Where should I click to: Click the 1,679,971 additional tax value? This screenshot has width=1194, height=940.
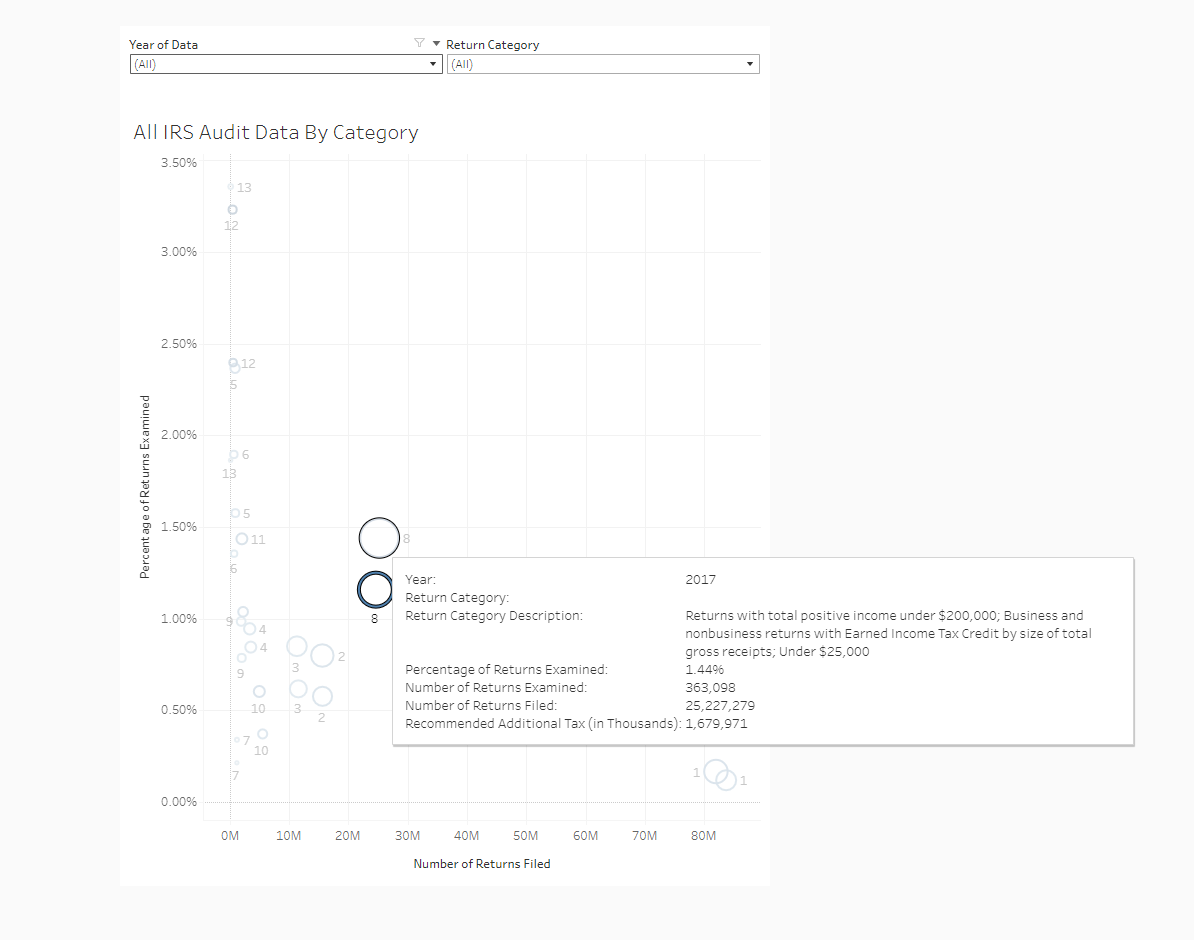pyautogui.click(x=717, y=724)
